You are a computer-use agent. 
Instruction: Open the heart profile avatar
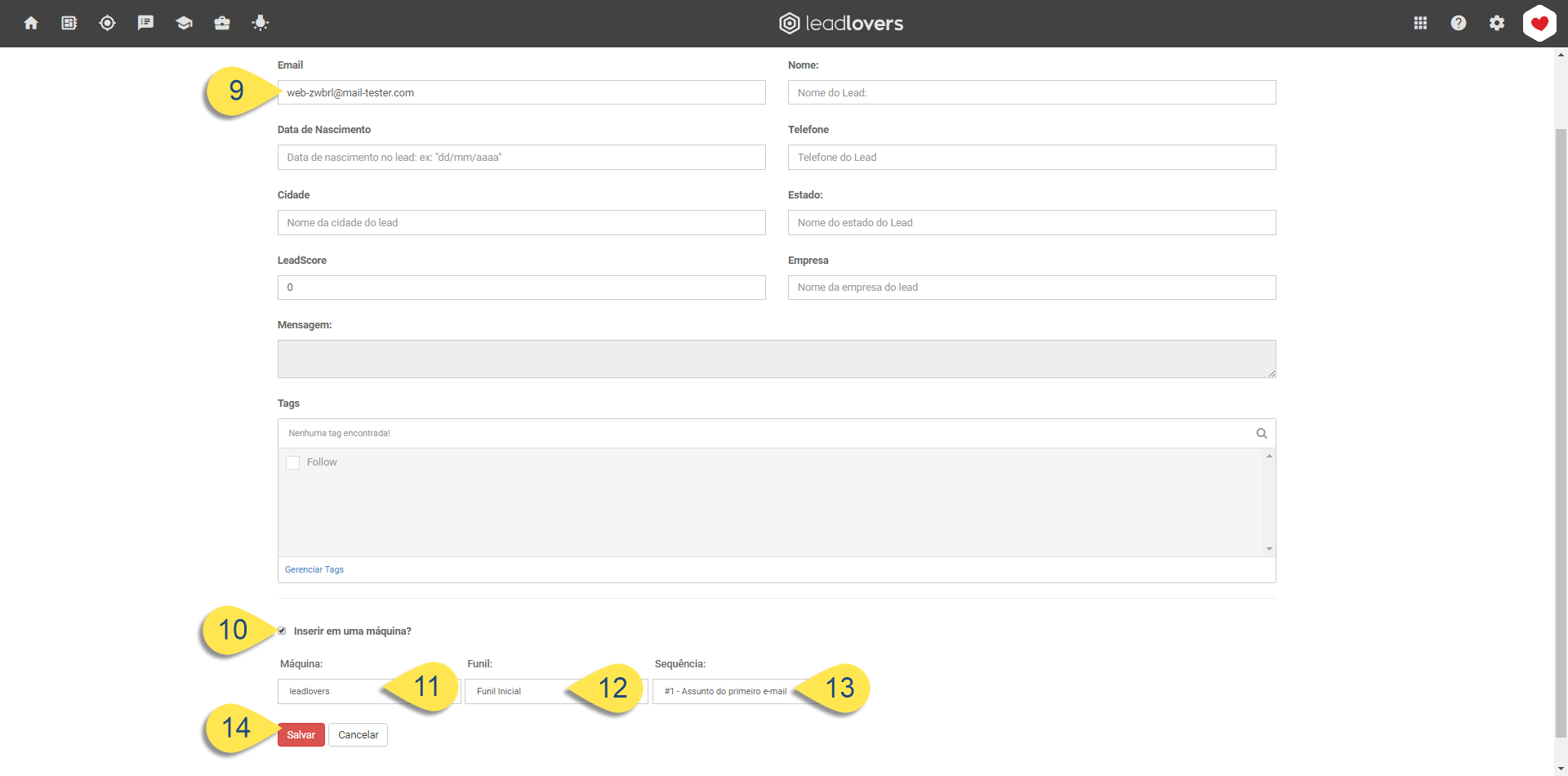point(1539,23)
